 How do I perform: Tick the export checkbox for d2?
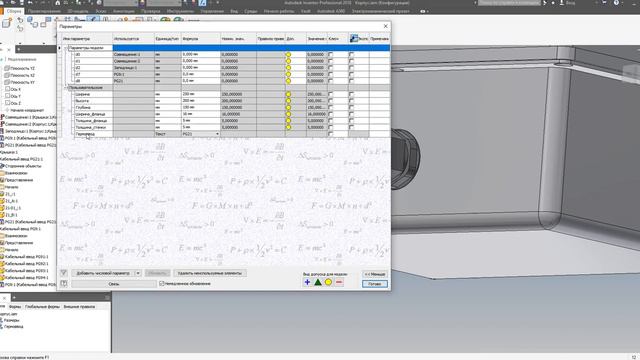(x=351, y=68)
